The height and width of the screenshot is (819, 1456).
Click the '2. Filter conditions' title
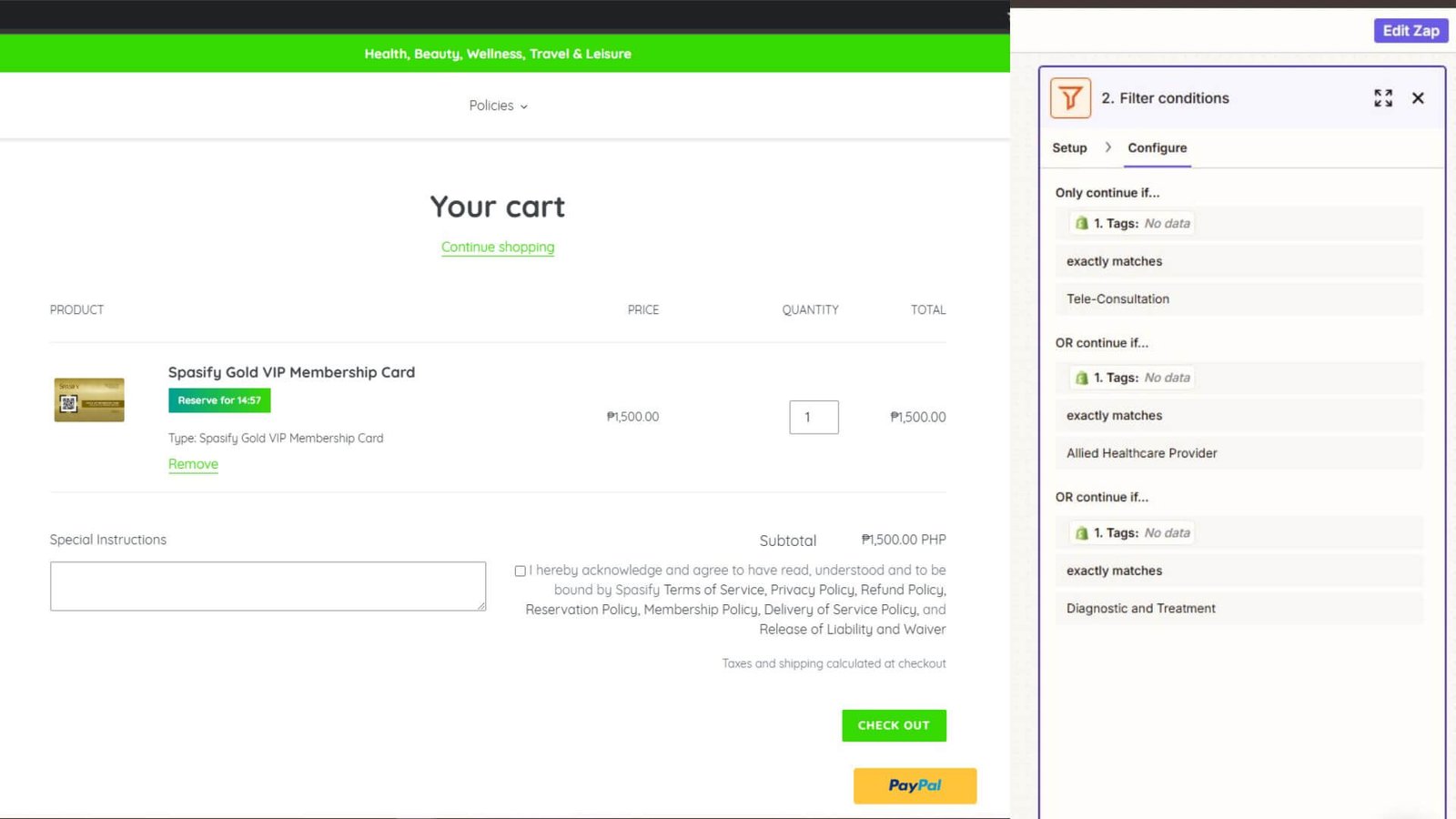(1165, 98)
